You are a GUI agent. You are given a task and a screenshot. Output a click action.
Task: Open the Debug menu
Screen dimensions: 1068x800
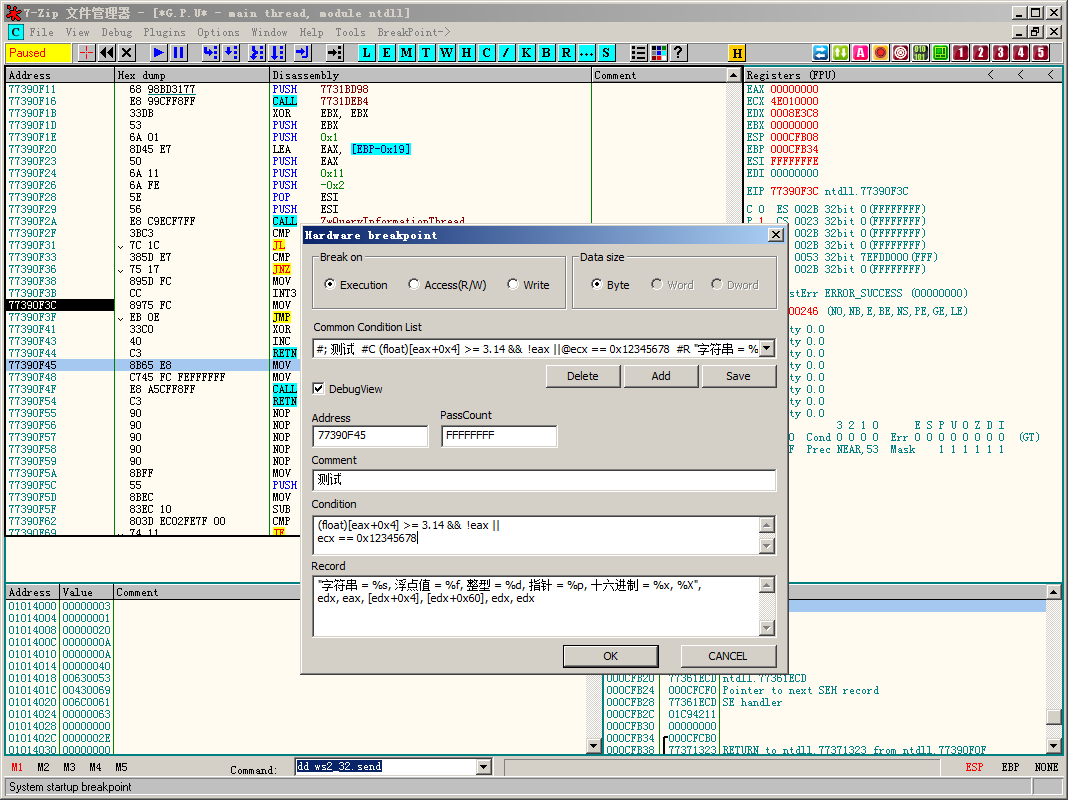coord(116,32)
